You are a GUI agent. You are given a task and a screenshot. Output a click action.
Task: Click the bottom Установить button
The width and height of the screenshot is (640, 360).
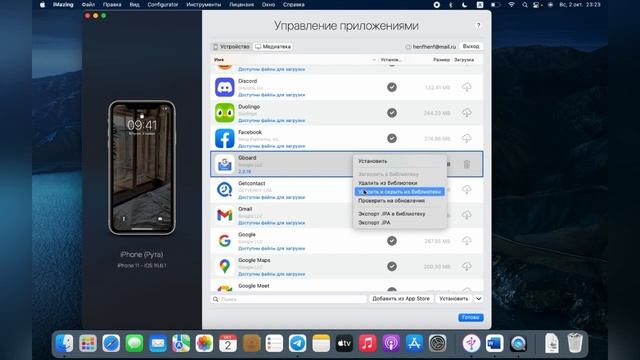(x=453, y=299)
